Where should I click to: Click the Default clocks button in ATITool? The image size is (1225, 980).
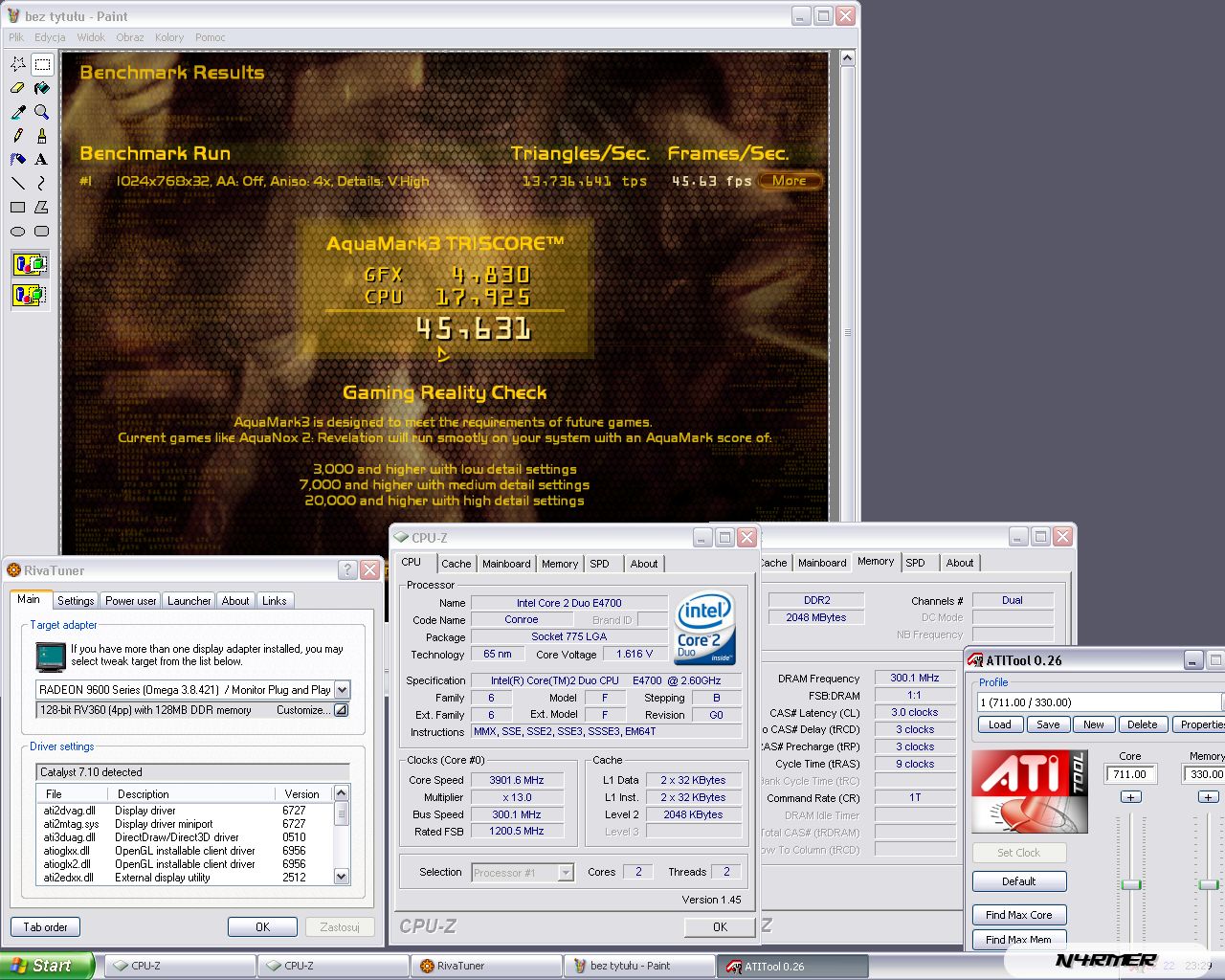click(x=1019, y=881)
